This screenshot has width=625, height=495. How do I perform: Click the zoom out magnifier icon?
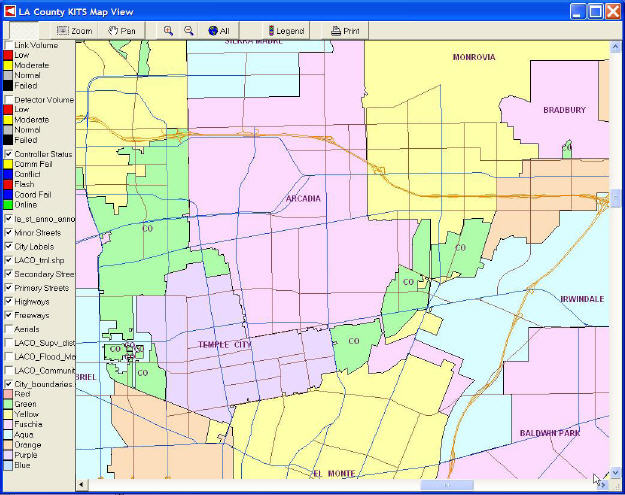point(187,31)
